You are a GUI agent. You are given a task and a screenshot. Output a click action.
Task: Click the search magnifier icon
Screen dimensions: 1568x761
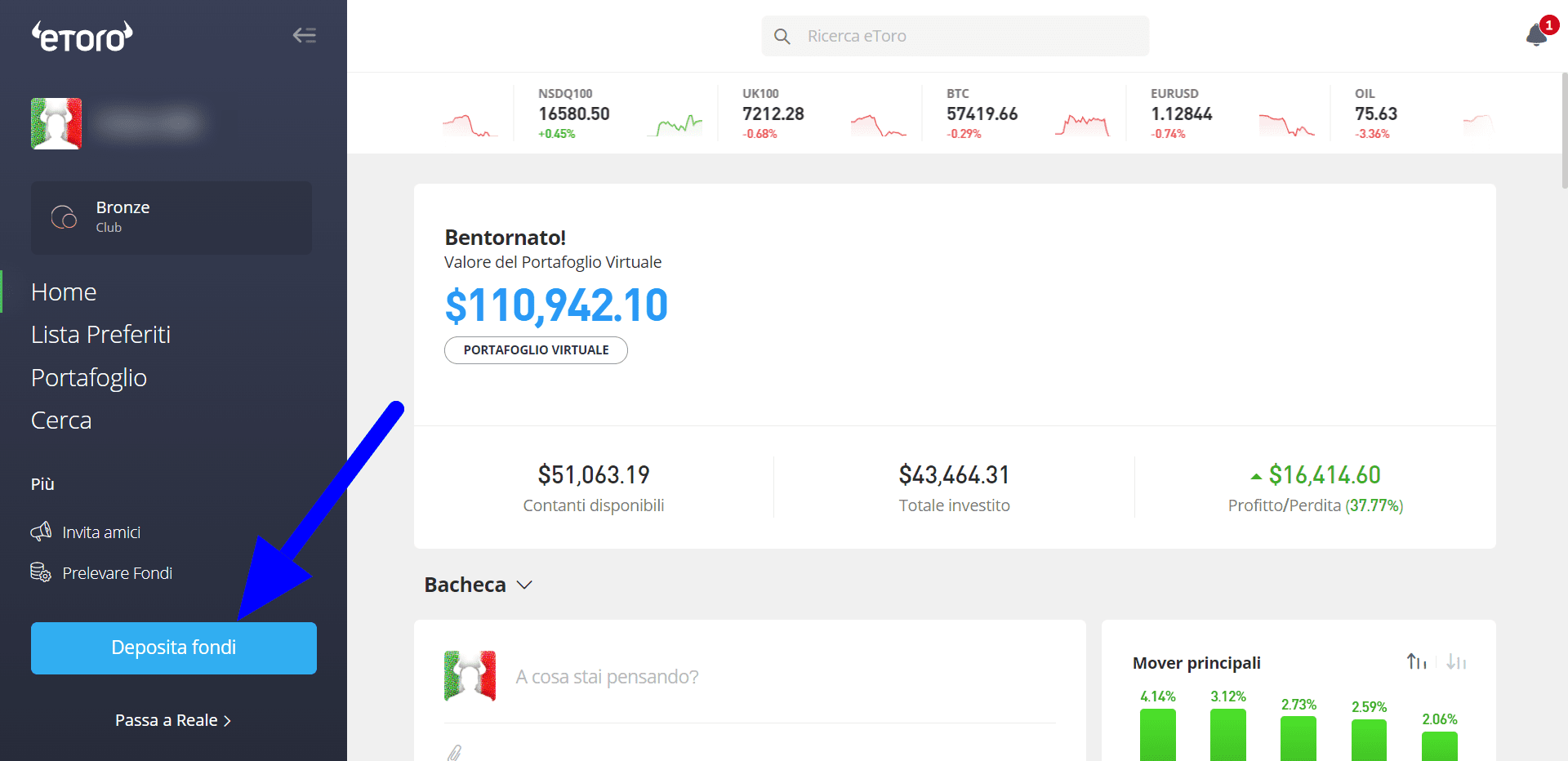coord(782,36)
